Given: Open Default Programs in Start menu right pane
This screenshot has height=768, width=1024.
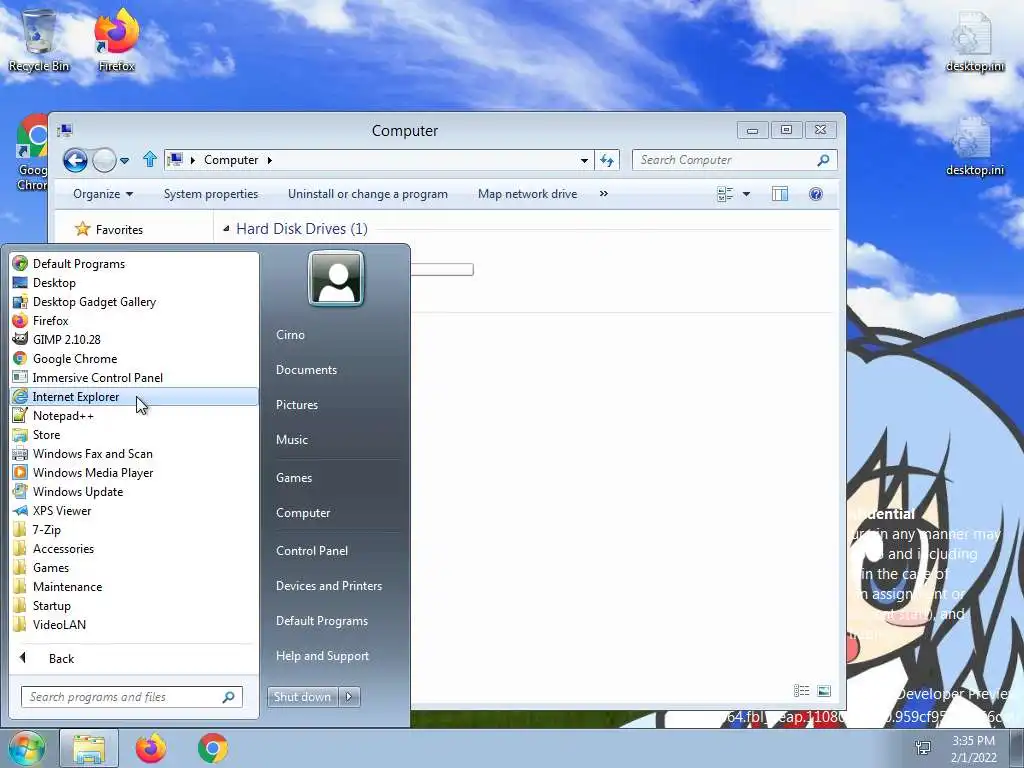Looking at the screenshot, I should coord(321,621).
